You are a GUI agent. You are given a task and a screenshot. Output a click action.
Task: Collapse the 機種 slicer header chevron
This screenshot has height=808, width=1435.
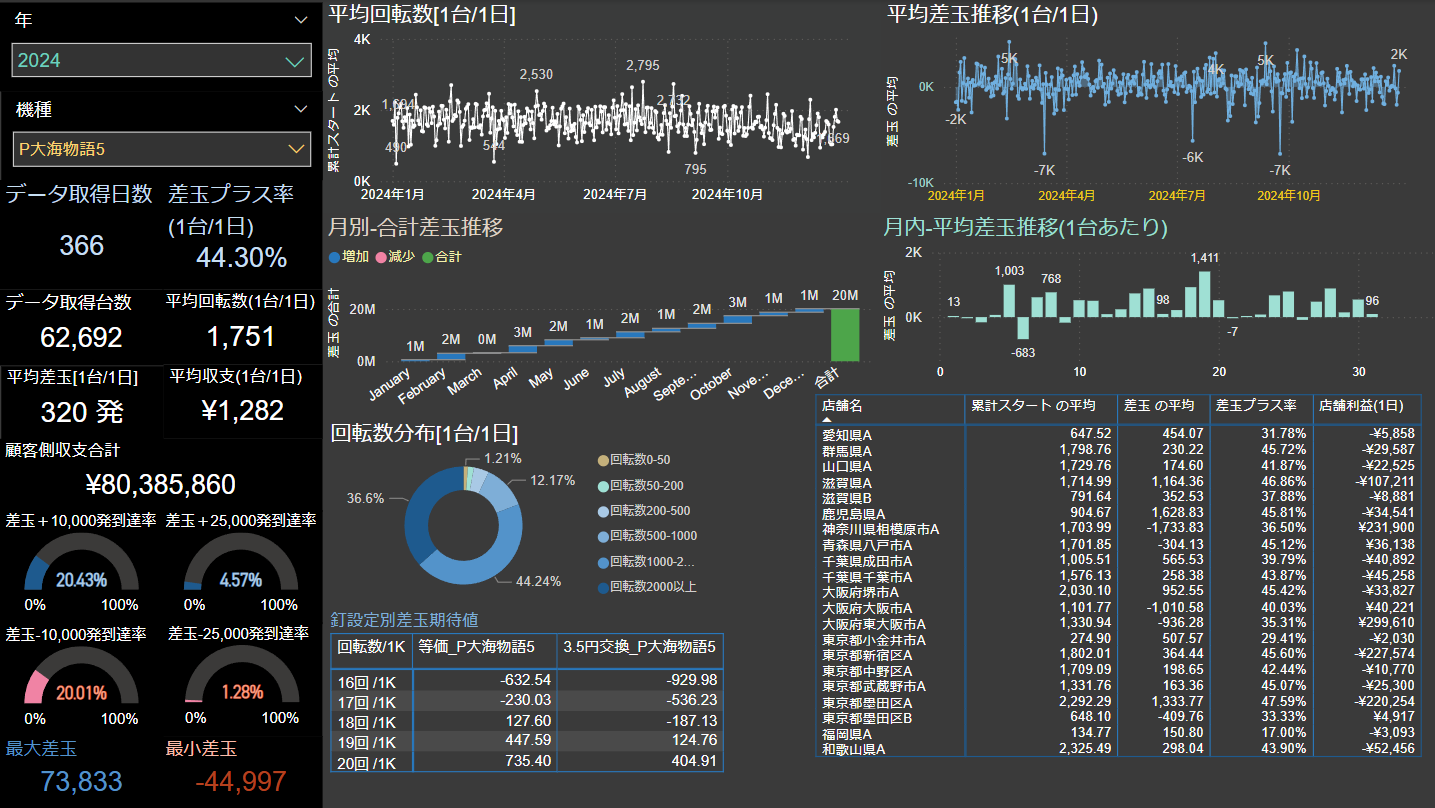(301, 109)
